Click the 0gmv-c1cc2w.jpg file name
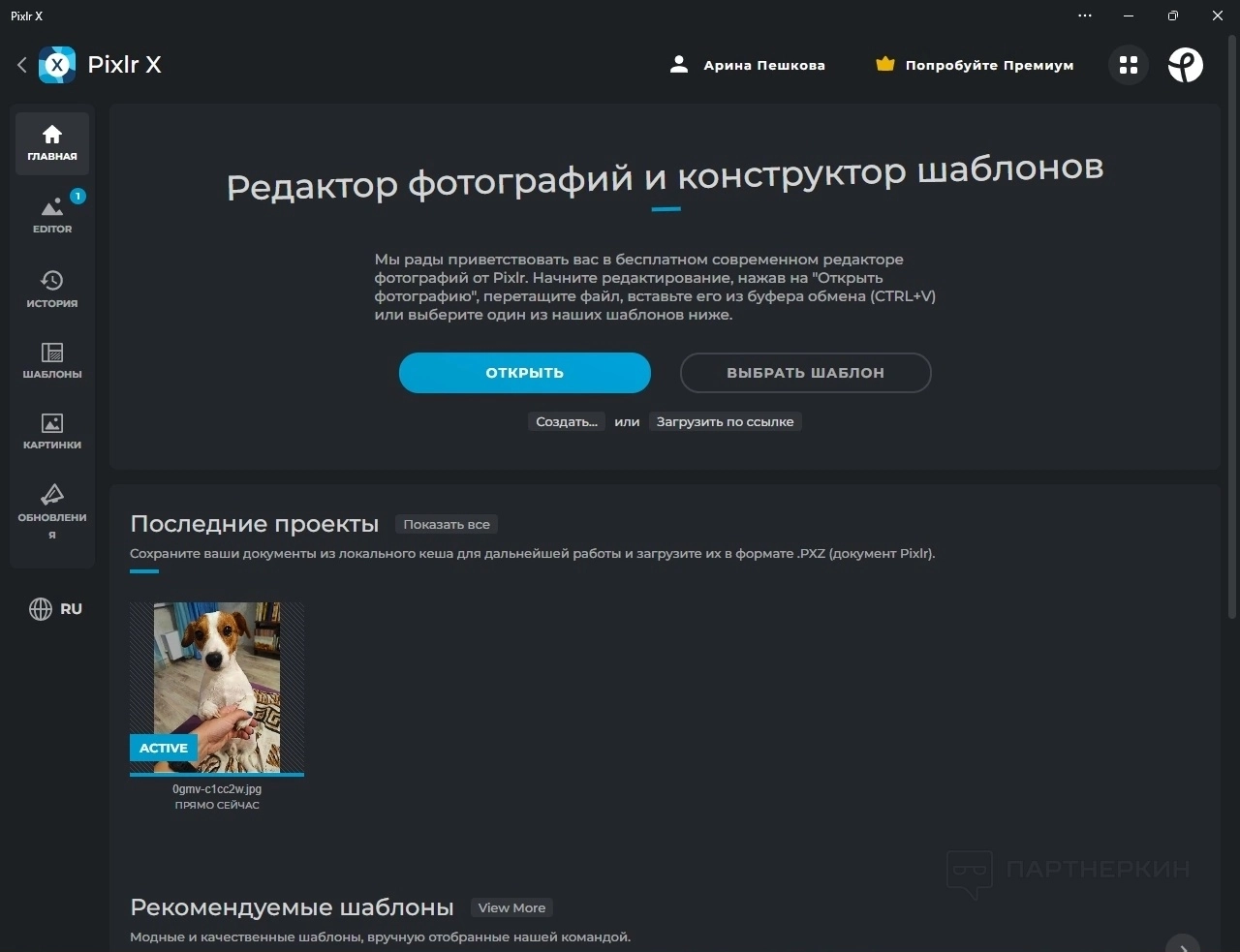This screenshot has width=1240, height=952. point(217,789)
